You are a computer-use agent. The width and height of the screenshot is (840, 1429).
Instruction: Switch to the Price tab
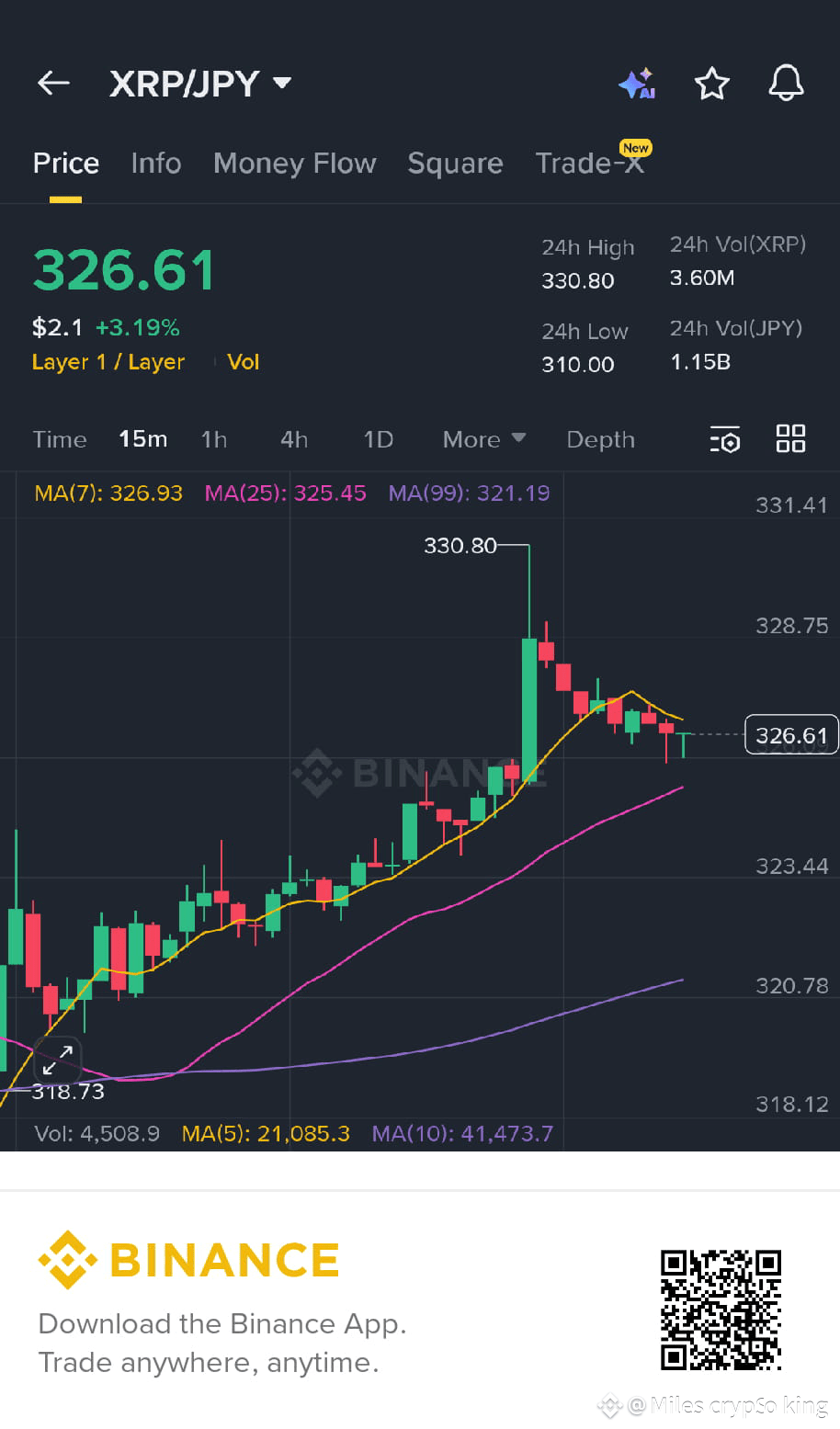pyautogui.click(x=66, y=164)
